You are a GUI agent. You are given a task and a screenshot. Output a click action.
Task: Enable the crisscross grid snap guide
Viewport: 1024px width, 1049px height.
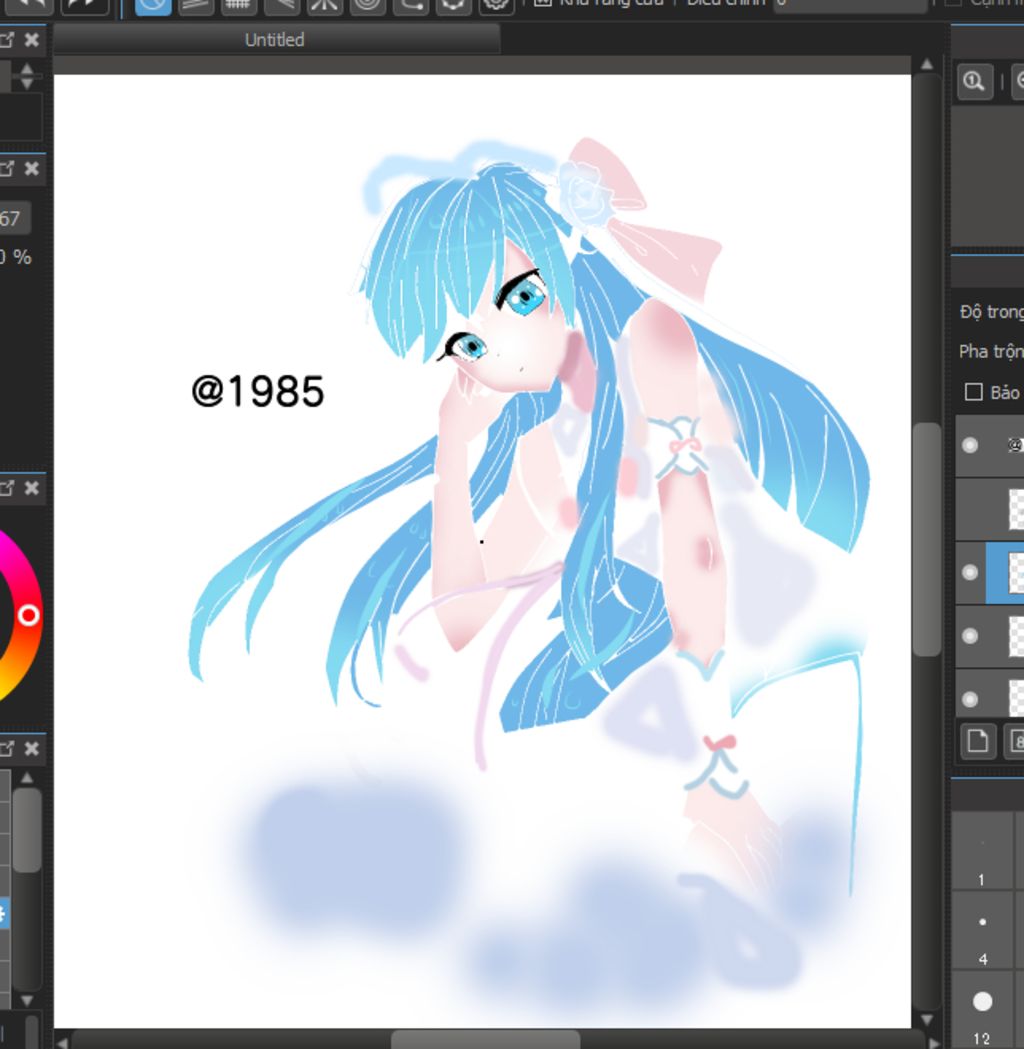pyautogui.click(x=239, y=6)
